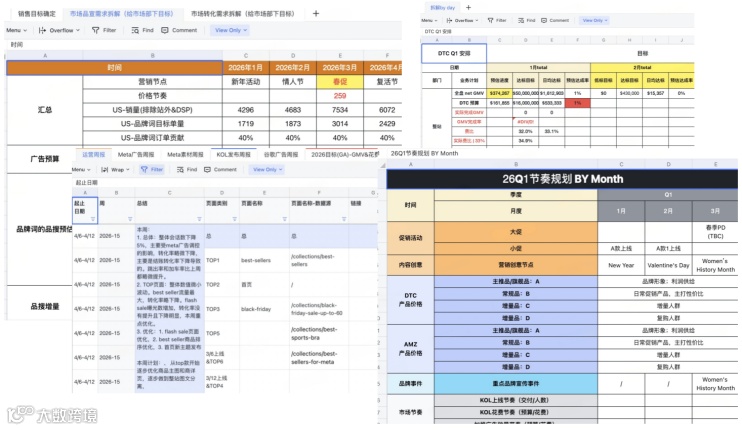
Task: Click the New Year cell
Action: 621,265
